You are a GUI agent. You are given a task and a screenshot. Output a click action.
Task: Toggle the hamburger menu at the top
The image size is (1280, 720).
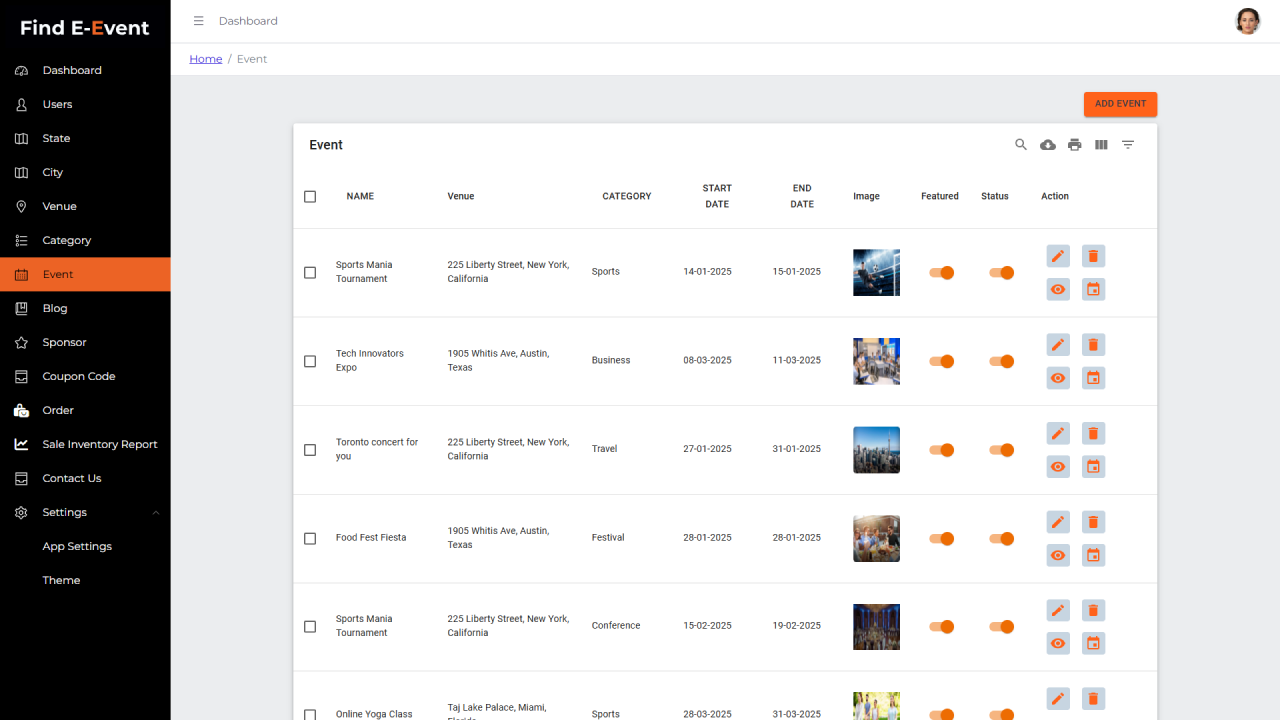click(198, 20)
